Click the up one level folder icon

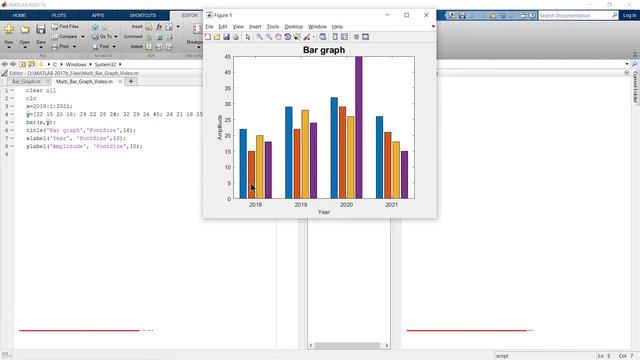pyautogui.click(x=22, y=64)
